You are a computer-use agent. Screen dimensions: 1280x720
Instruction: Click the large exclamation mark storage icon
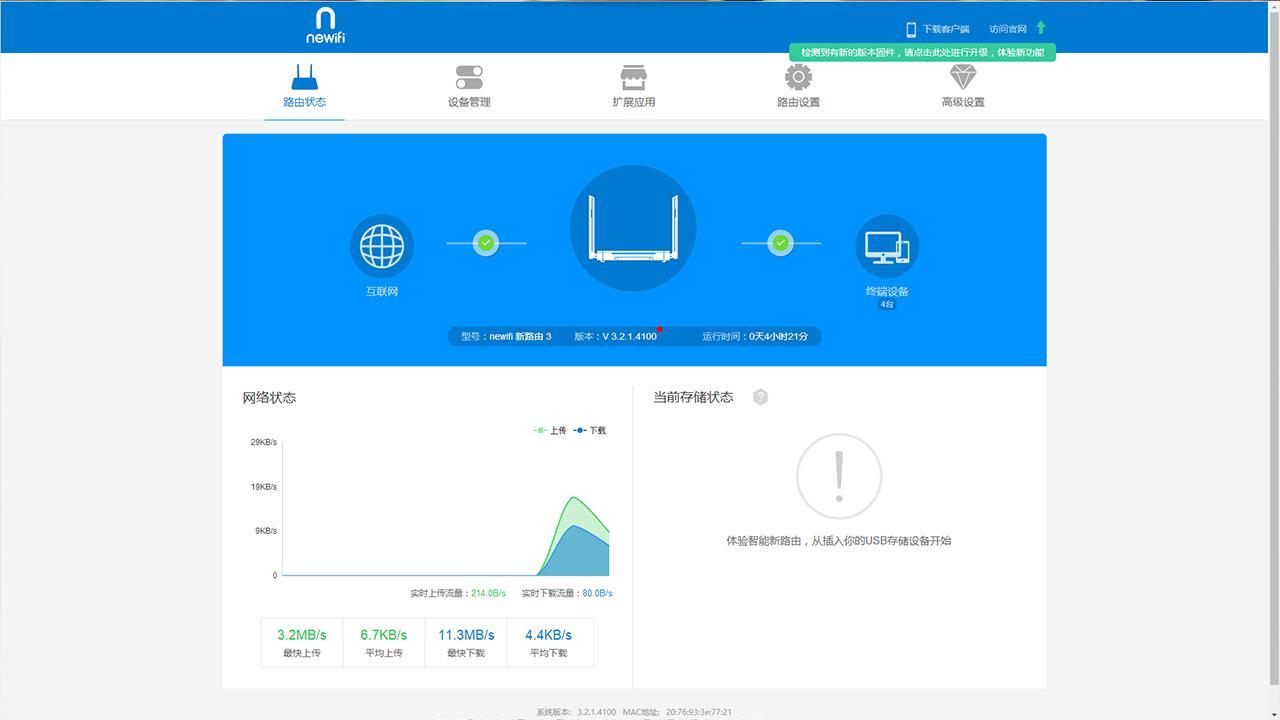[839, 476]
